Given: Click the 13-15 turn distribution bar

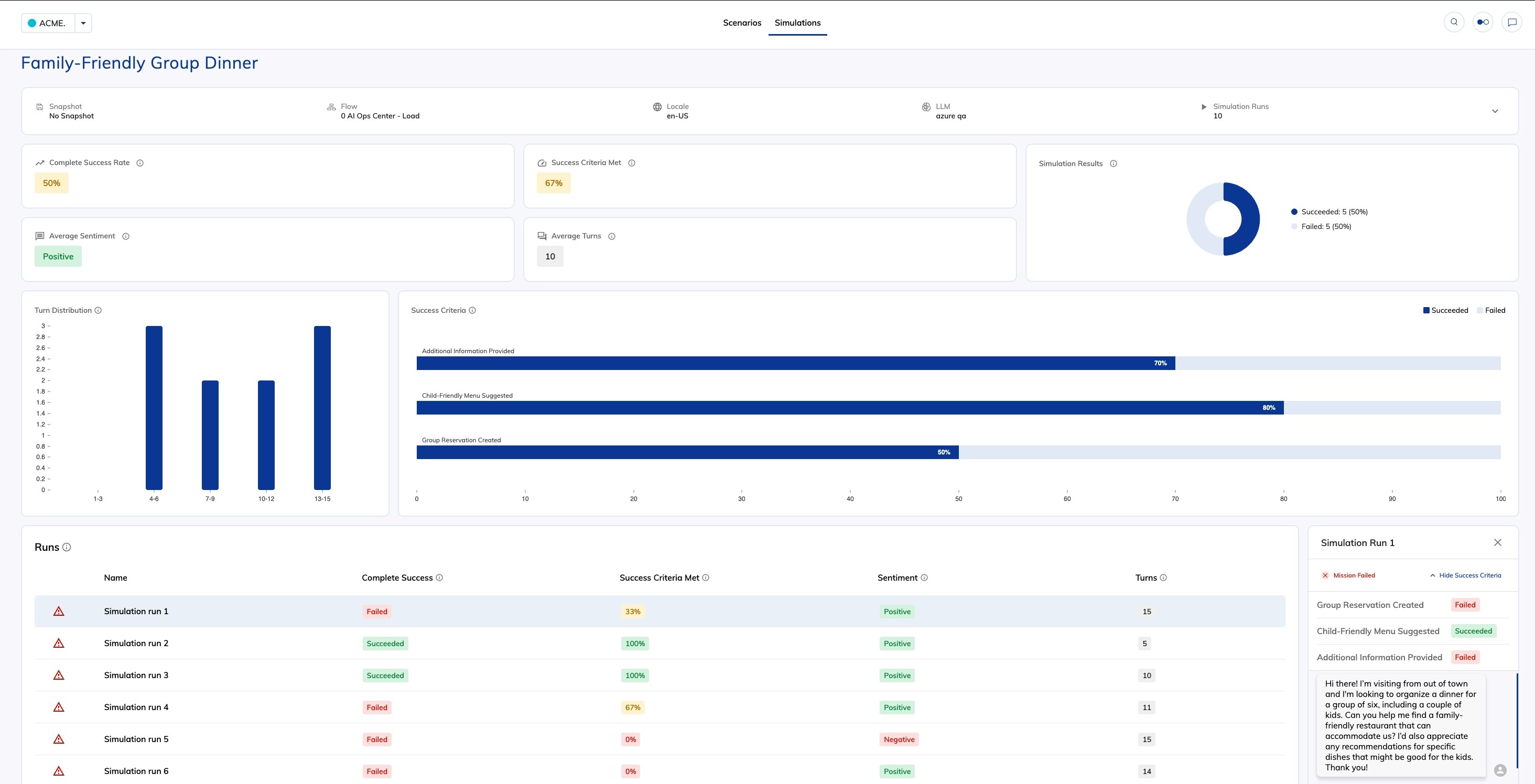Looking at the screenshot, I should 322,408.
